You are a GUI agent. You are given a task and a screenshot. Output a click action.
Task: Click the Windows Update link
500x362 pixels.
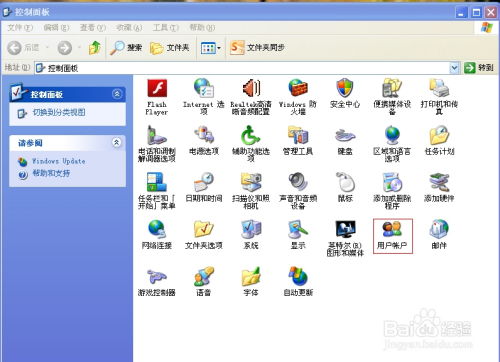pyautogui.click(x=59, y=161)
